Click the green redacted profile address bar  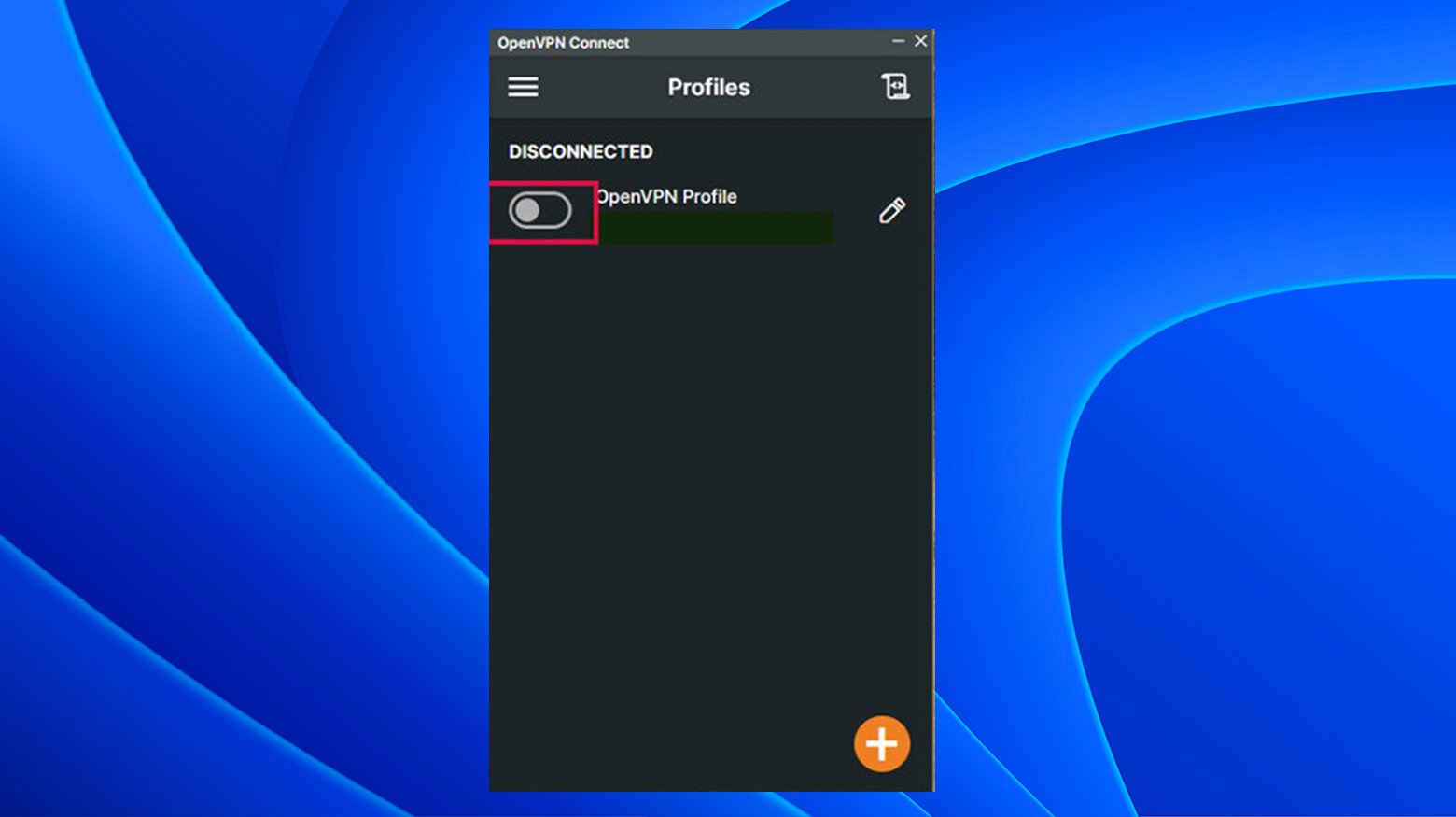pyautogui.click(x=714, y=228)
